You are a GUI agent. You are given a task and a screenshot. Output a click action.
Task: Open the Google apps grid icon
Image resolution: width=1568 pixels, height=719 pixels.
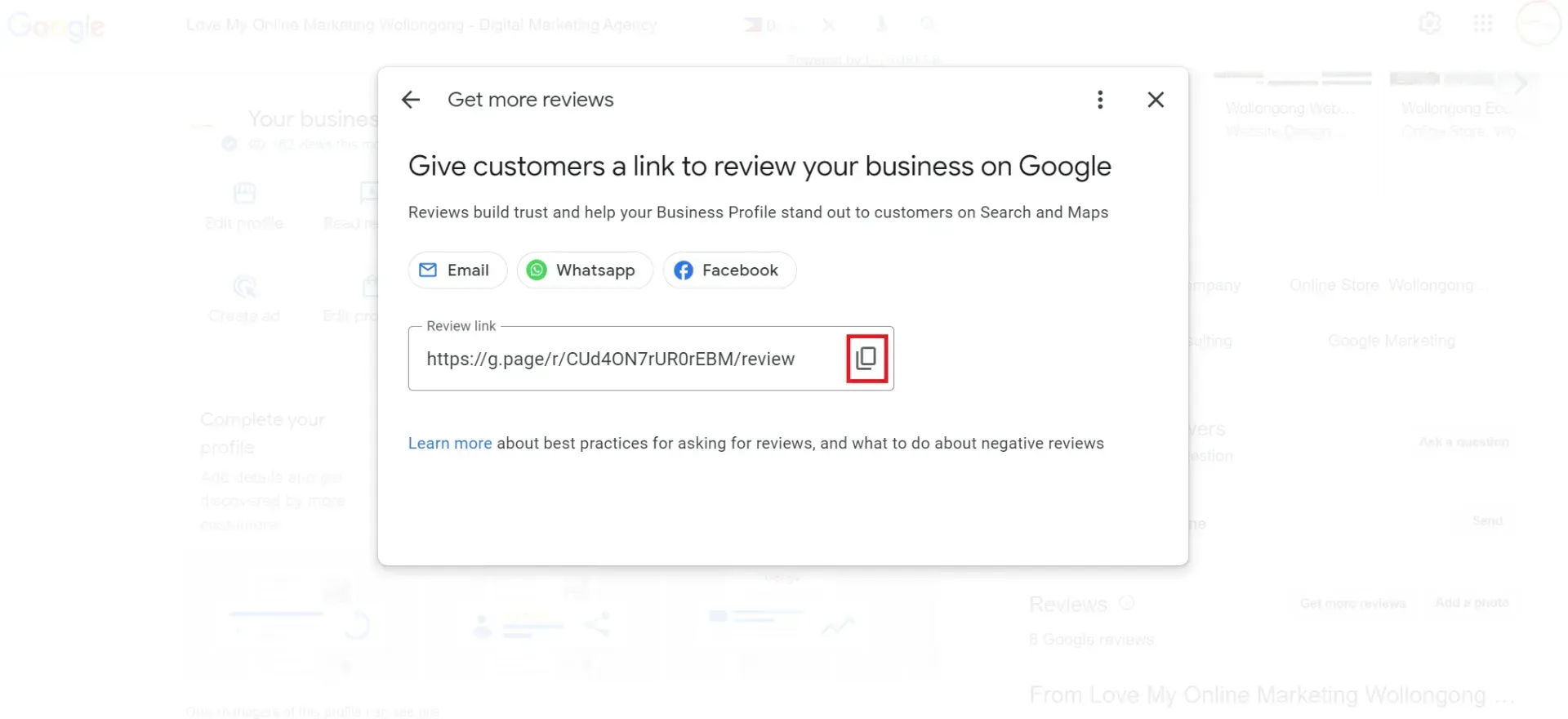(x=1483, y=23)
